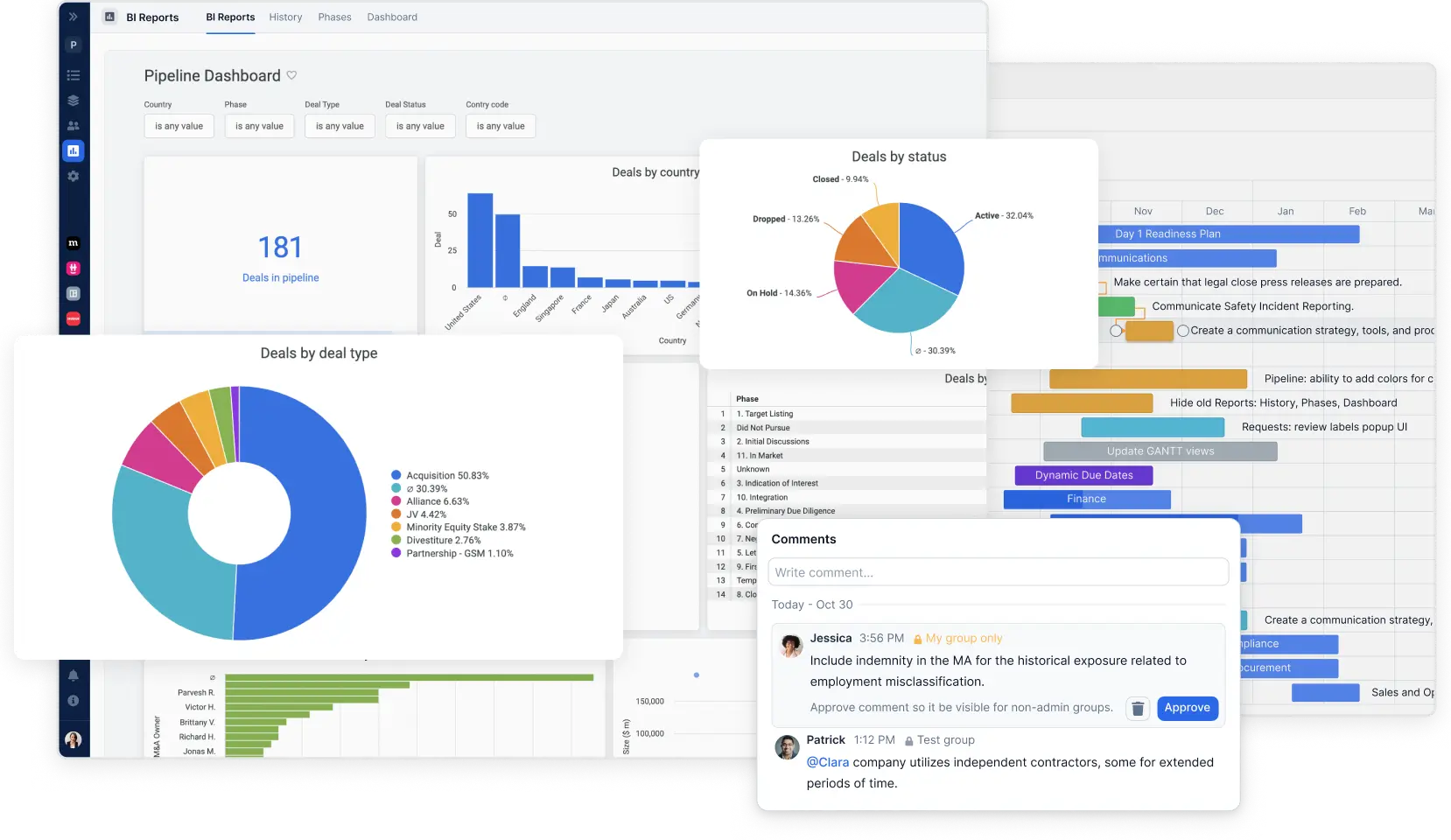Click the 'Nov' month header in the Gantt

click(x=1143, y=212)
